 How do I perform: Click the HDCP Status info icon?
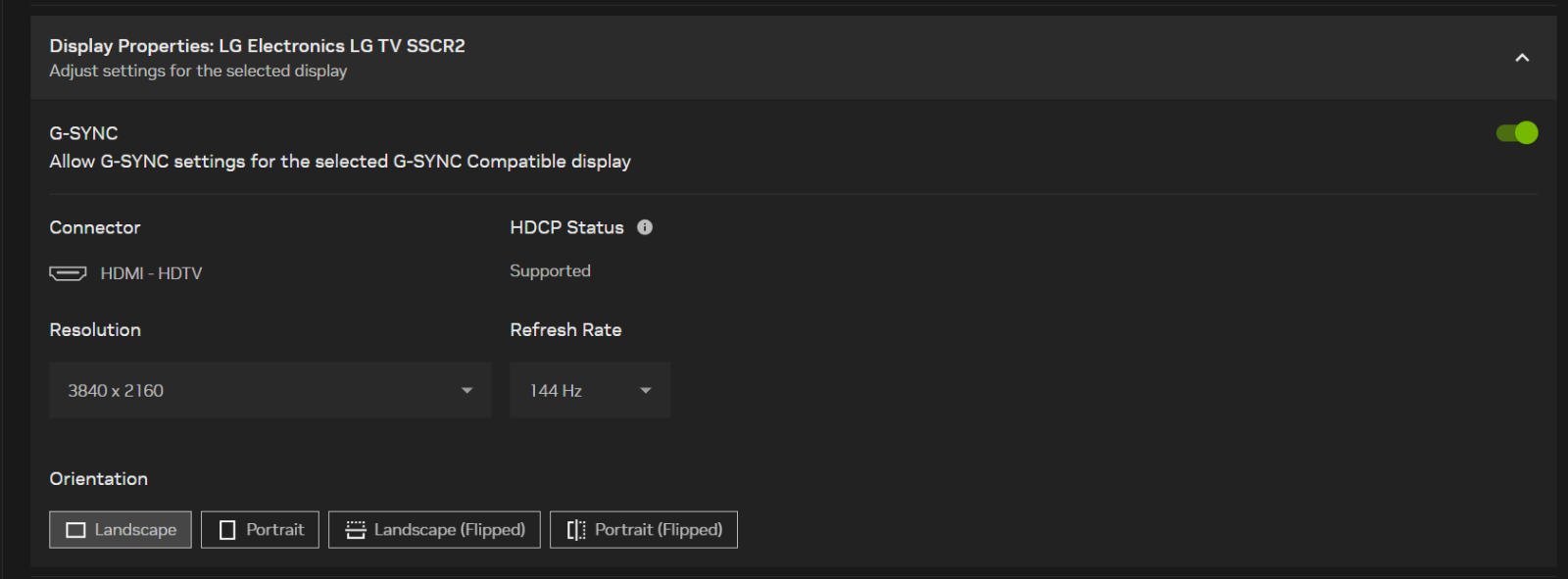[645, 227]
